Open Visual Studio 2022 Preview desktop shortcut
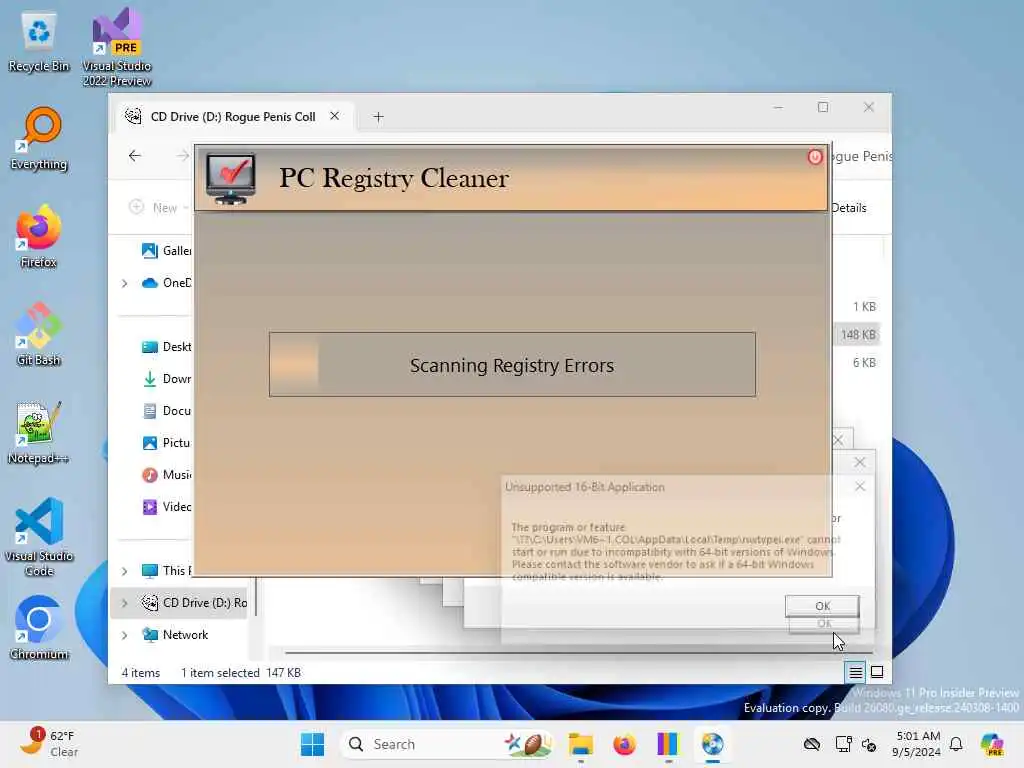The image size is (1024, 768). (117, 47)
